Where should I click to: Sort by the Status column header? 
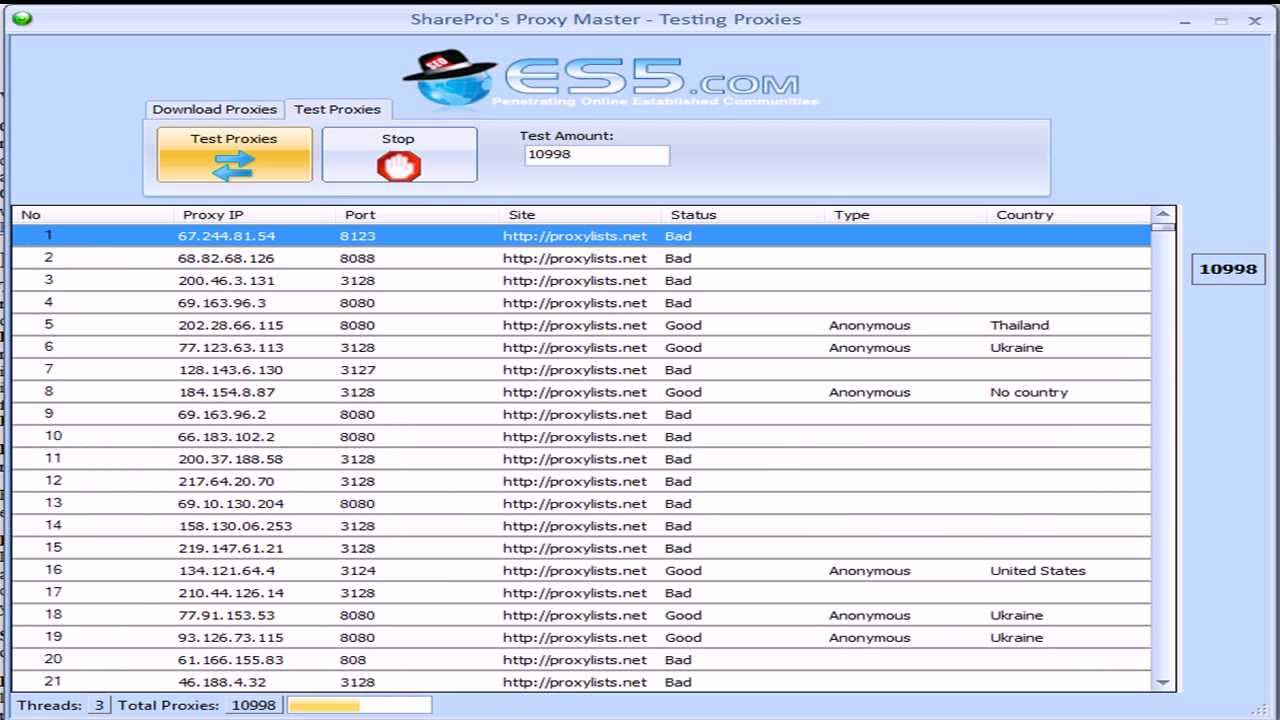(x=743, y=215)
